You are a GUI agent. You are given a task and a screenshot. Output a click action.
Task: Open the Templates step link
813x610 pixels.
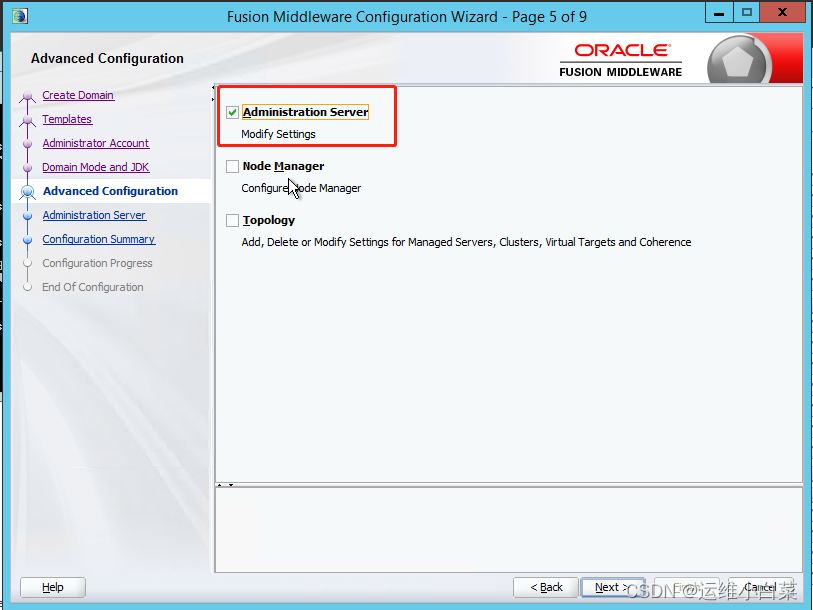click(x=67, y=119)
